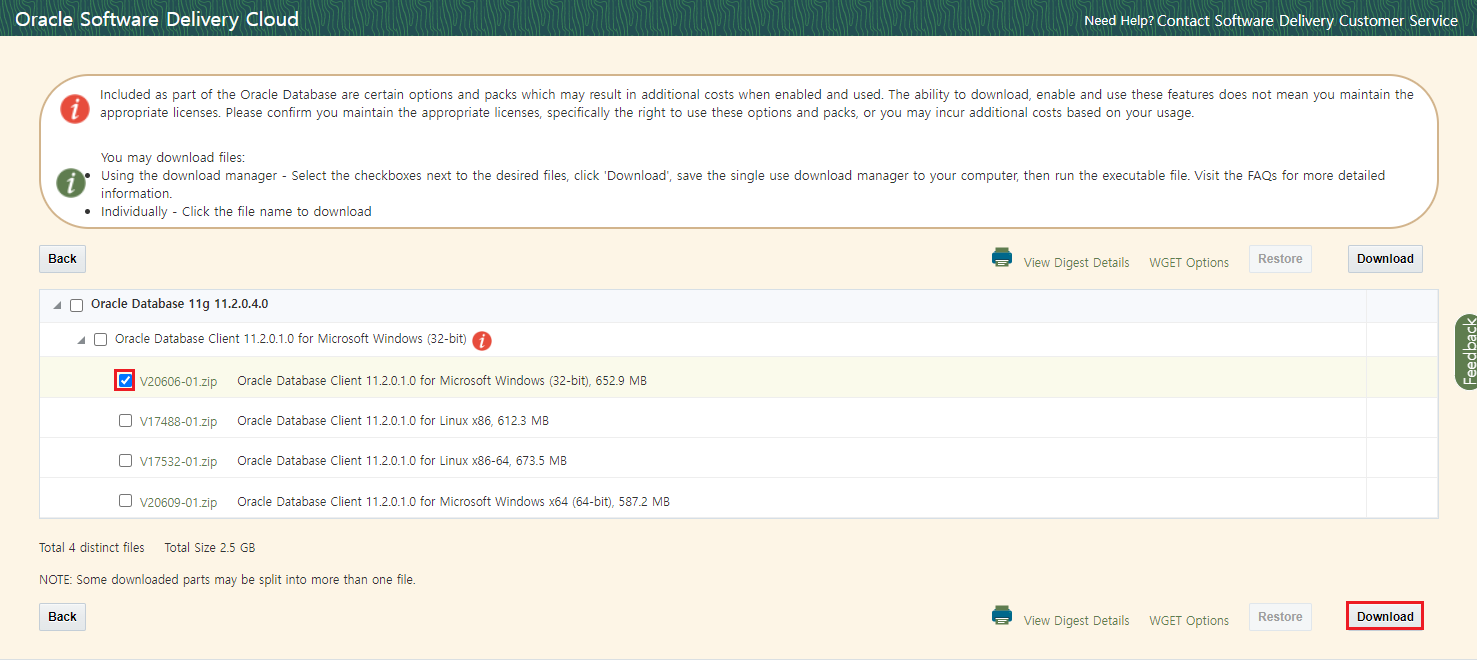Click the Linux x86-64, 673.5 MB description
Viewport: 1477px width, 660px height.
click(x=402, y=461)
